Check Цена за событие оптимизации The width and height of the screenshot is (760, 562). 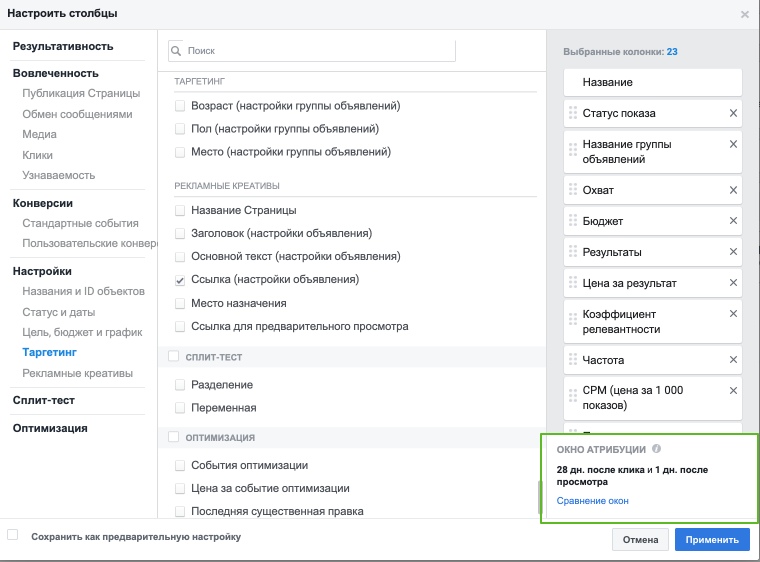coord(180,488)
